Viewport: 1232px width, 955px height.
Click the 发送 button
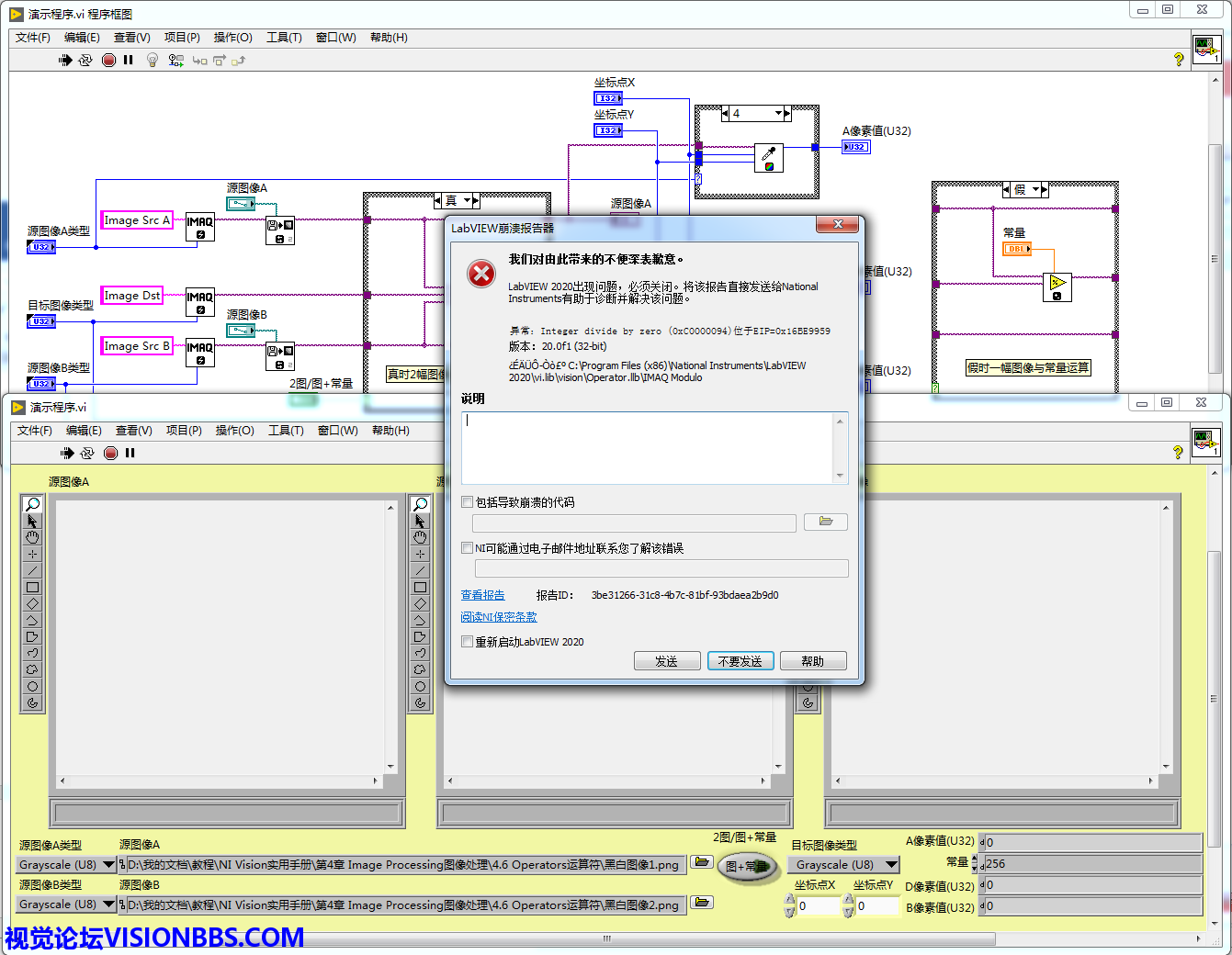pos(667,661)
